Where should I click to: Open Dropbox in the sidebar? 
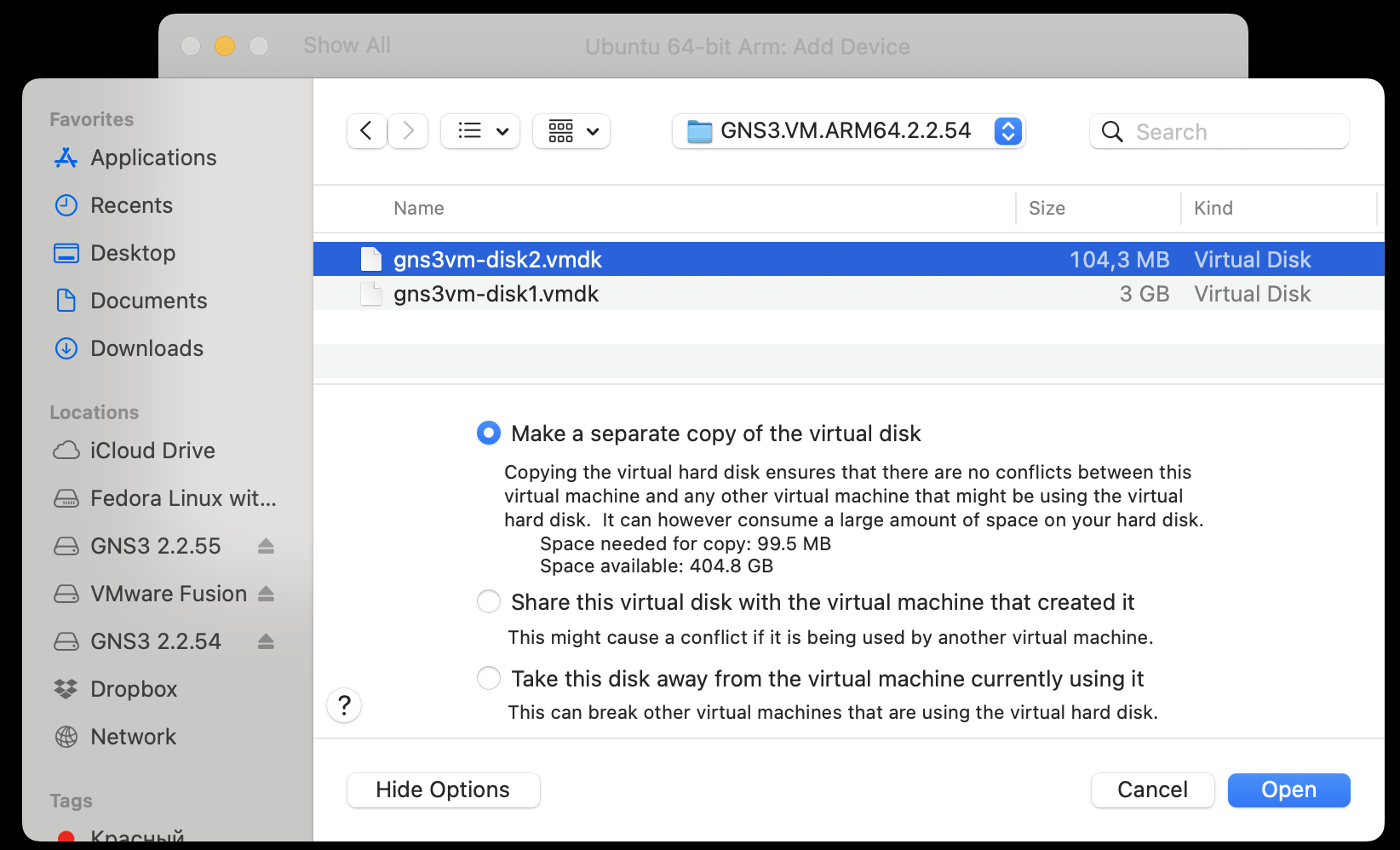click(134, 689)
